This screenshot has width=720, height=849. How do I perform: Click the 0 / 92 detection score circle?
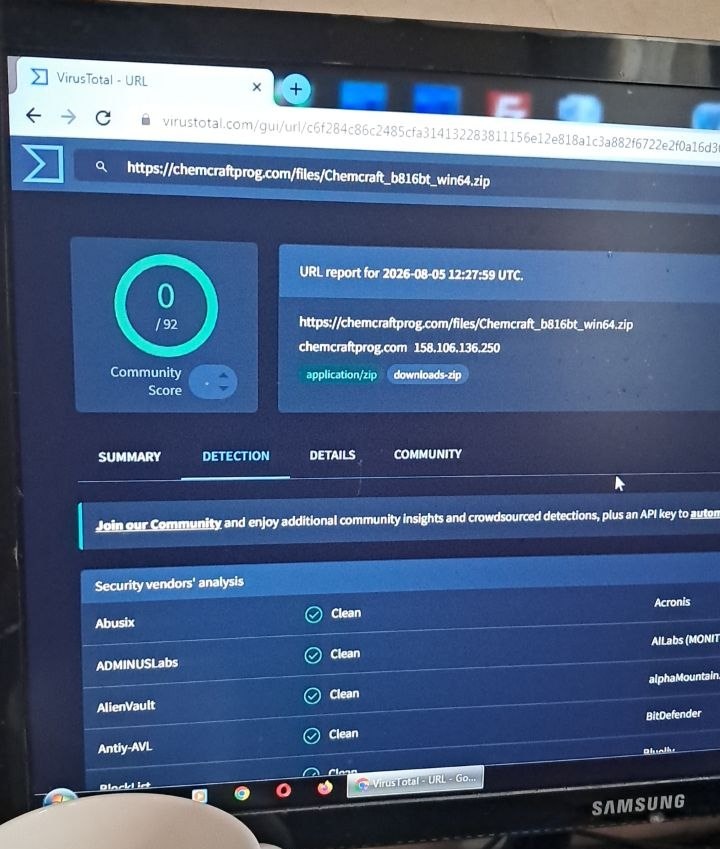click(166, 305)
